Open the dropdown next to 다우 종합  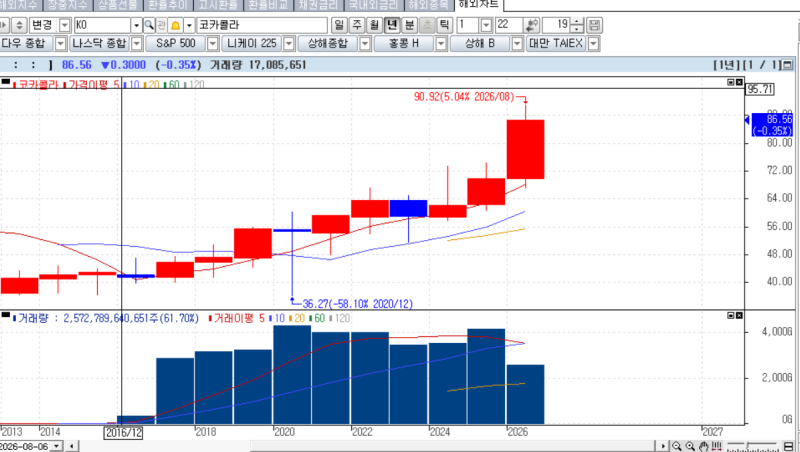point(60,44)
